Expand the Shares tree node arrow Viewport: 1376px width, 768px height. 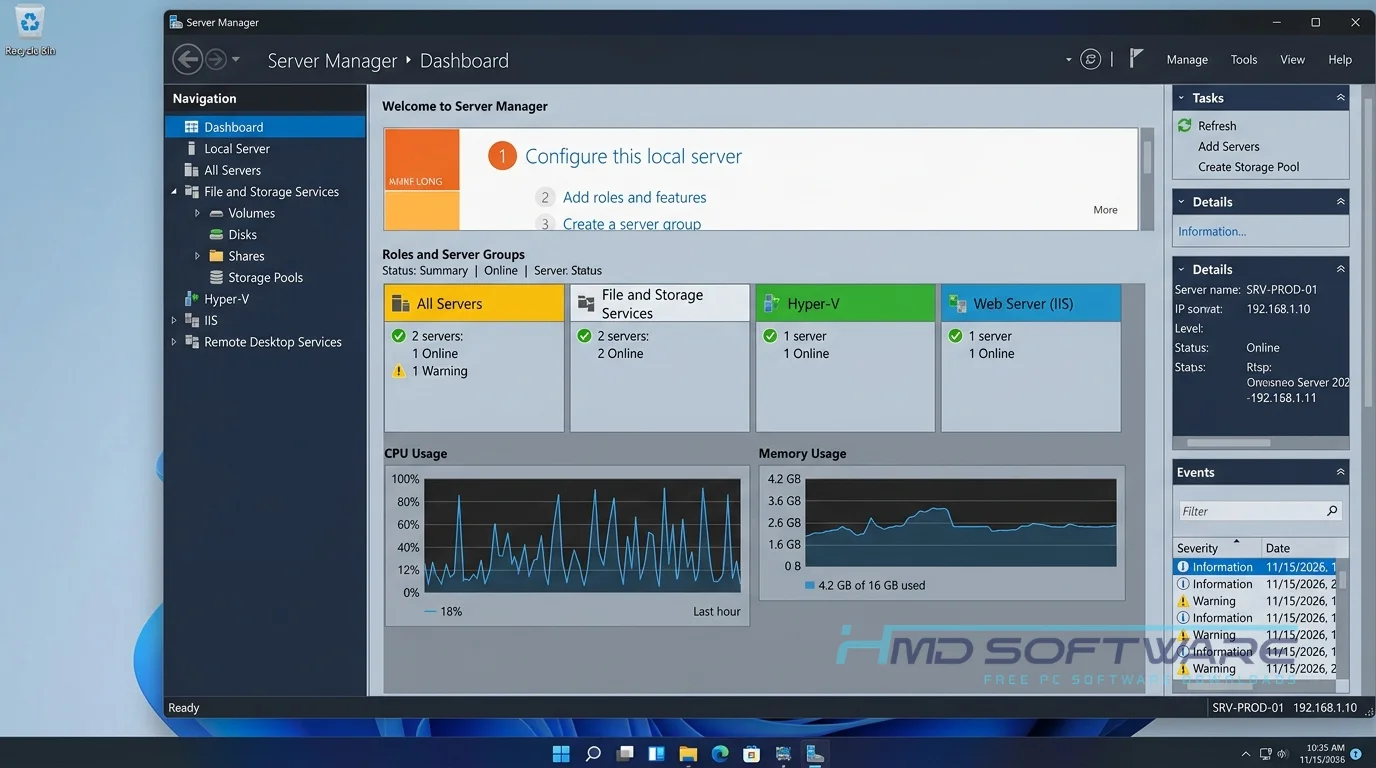click(x=198, y=256)
